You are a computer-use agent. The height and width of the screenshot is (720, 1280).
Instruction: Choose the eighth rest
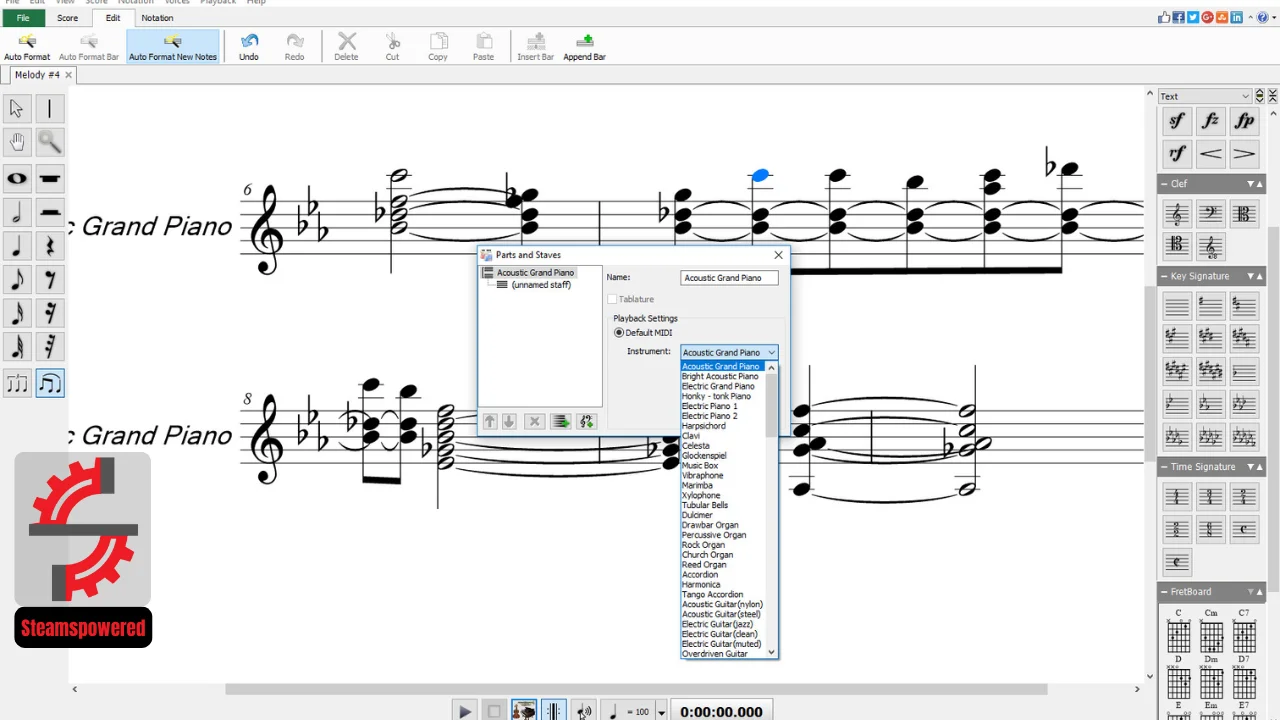pos(50,280)
